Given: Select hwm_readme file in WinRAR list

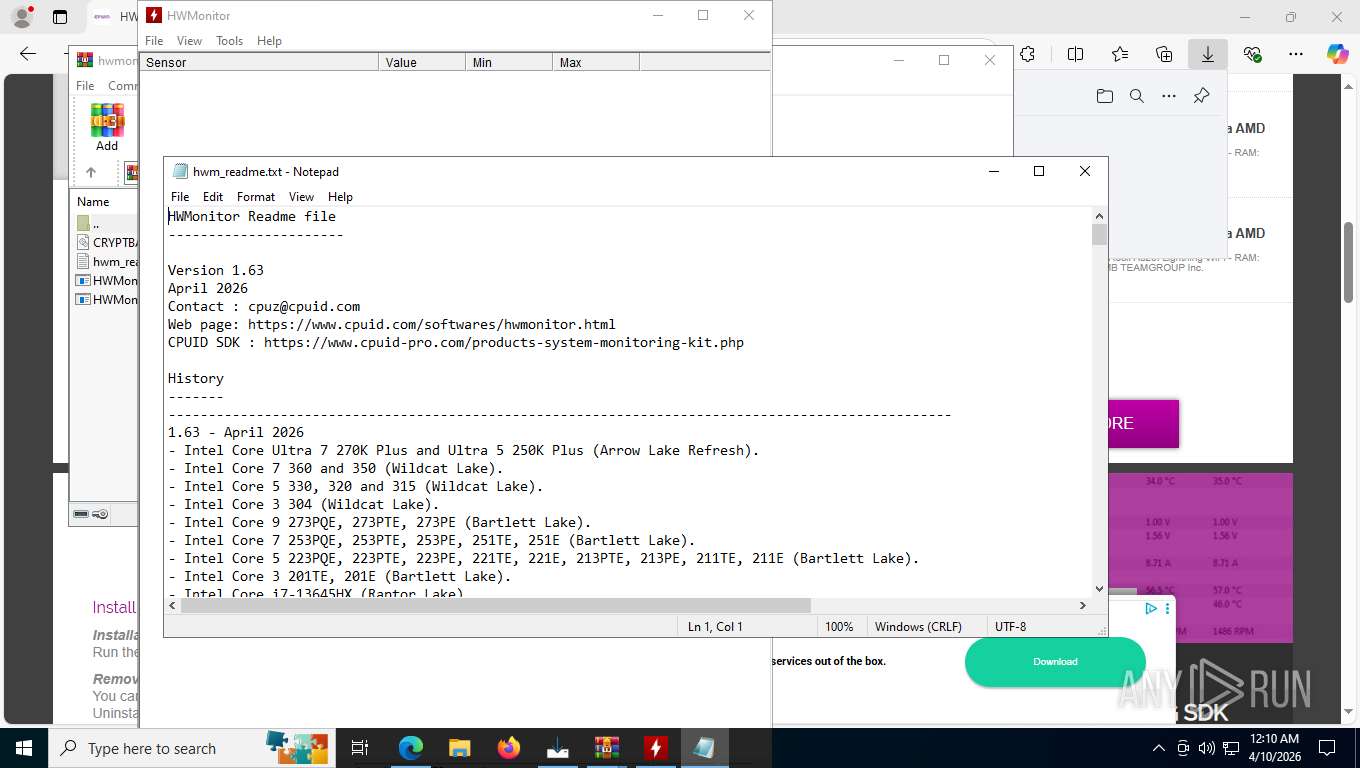Looking at the screenshot, I should (106, 262).
